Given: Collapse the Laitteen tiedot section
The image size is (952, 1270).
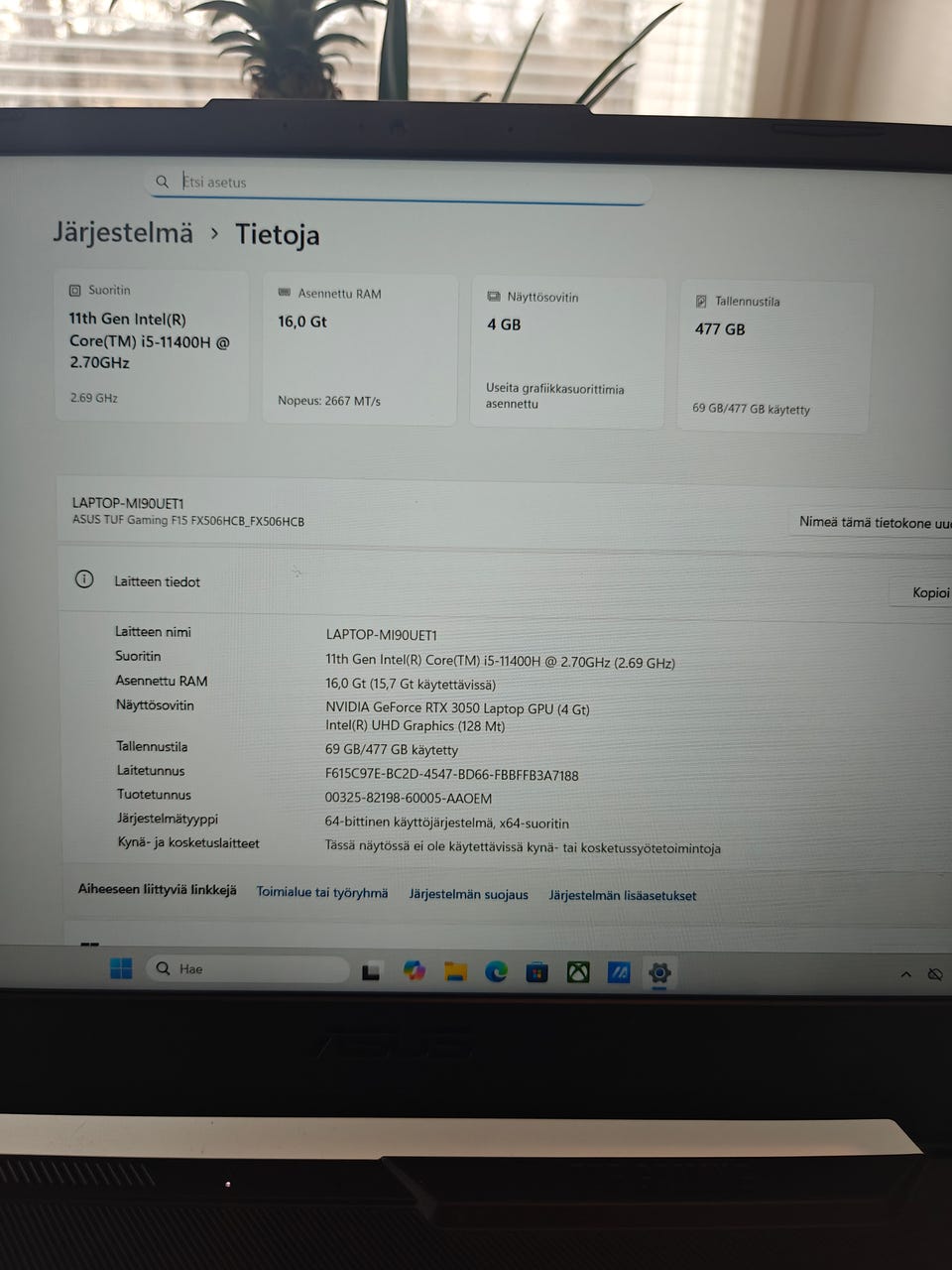Looking at the screenshot, I should point(506,585).
